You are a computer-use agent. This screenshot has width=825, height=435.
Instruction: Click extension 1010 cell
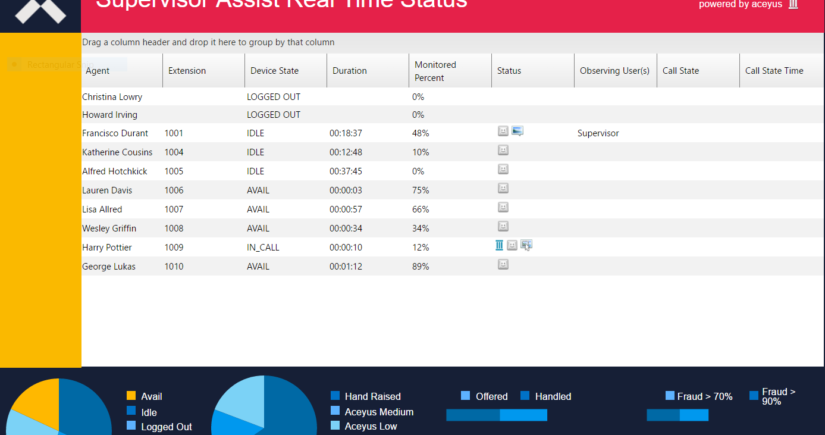pos(174,266)
